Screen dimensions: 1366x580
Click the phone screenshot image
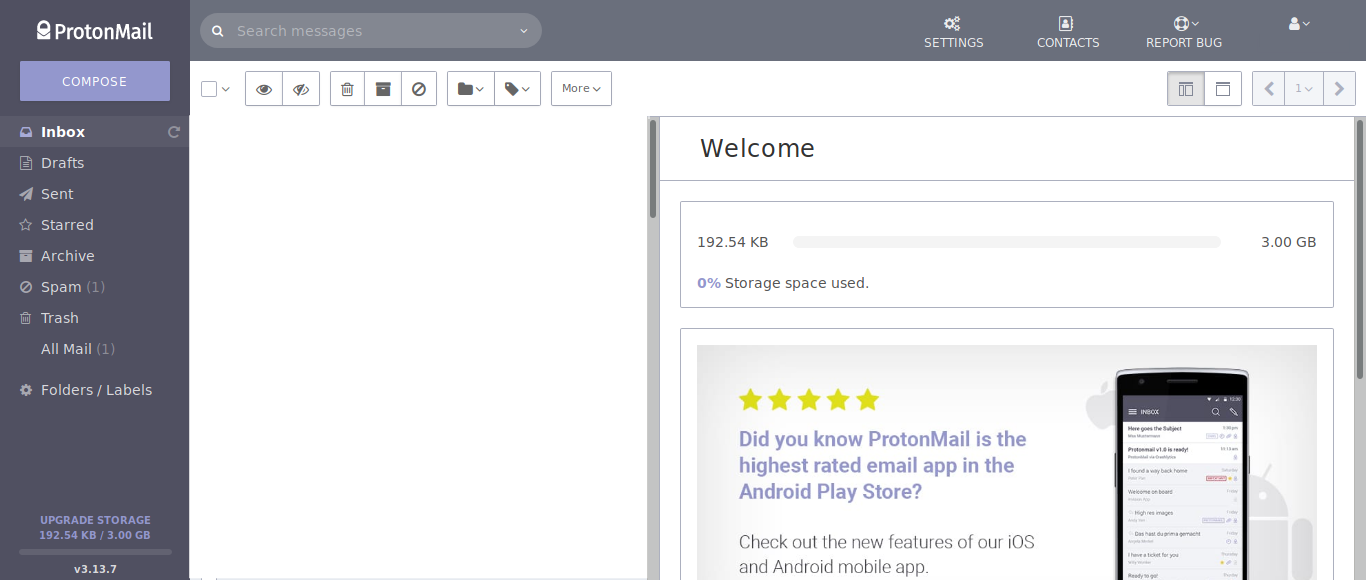click(x=1183, y=474)
